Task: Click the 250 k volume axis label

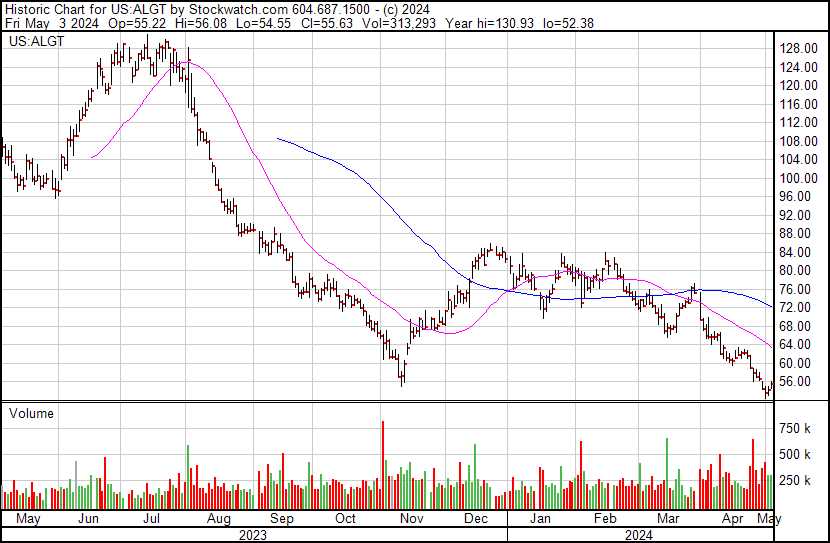Action: point(795,480)
